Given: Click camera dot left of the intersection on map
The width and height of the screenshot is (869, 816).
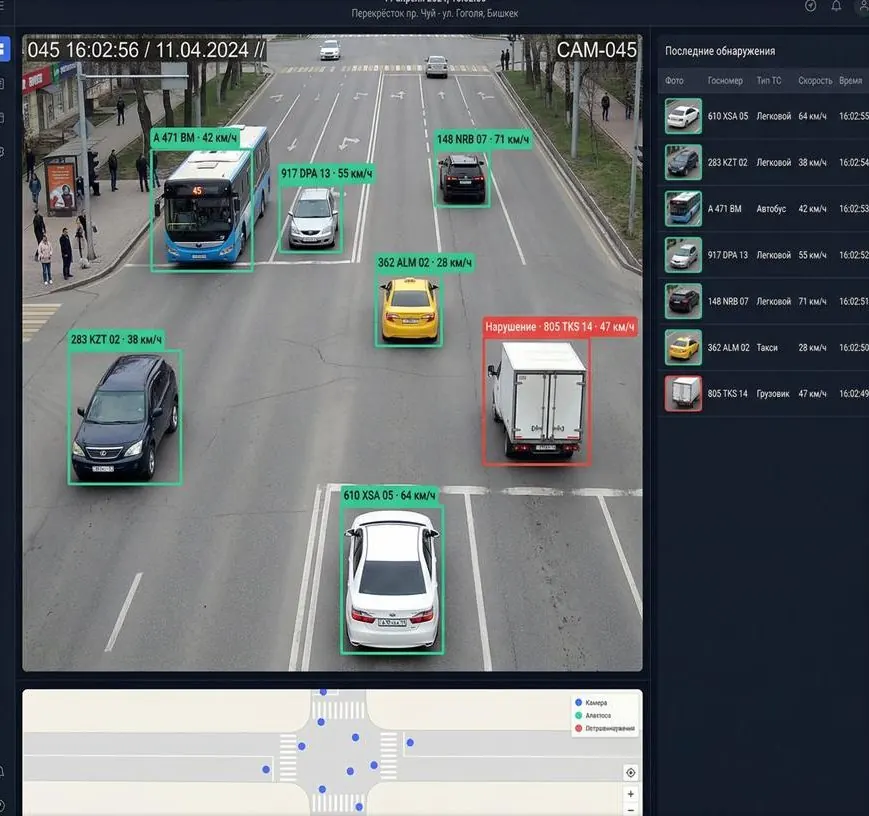Looking at the screenshot, I should point(266,769).
